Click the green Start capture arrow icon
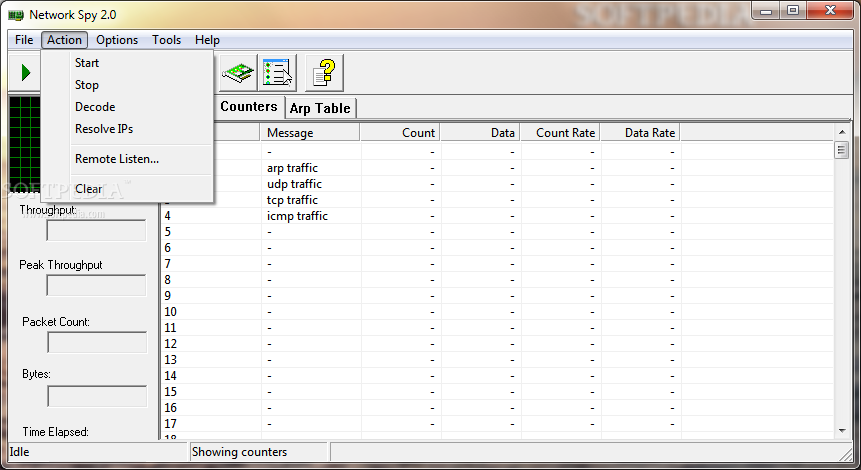861x470 pixels. 25,72
